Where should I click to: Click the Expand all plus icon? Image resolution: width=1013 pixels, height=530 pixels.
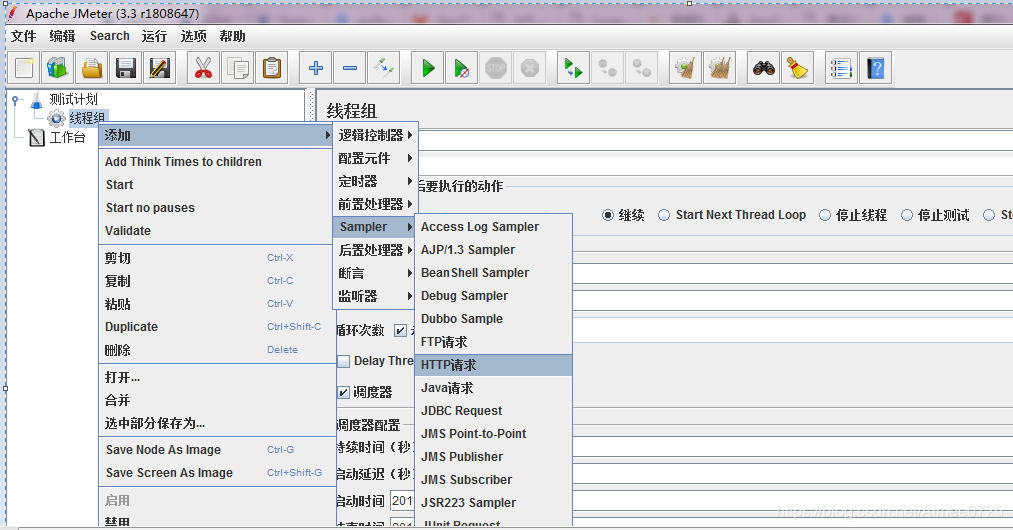point(316,68)
